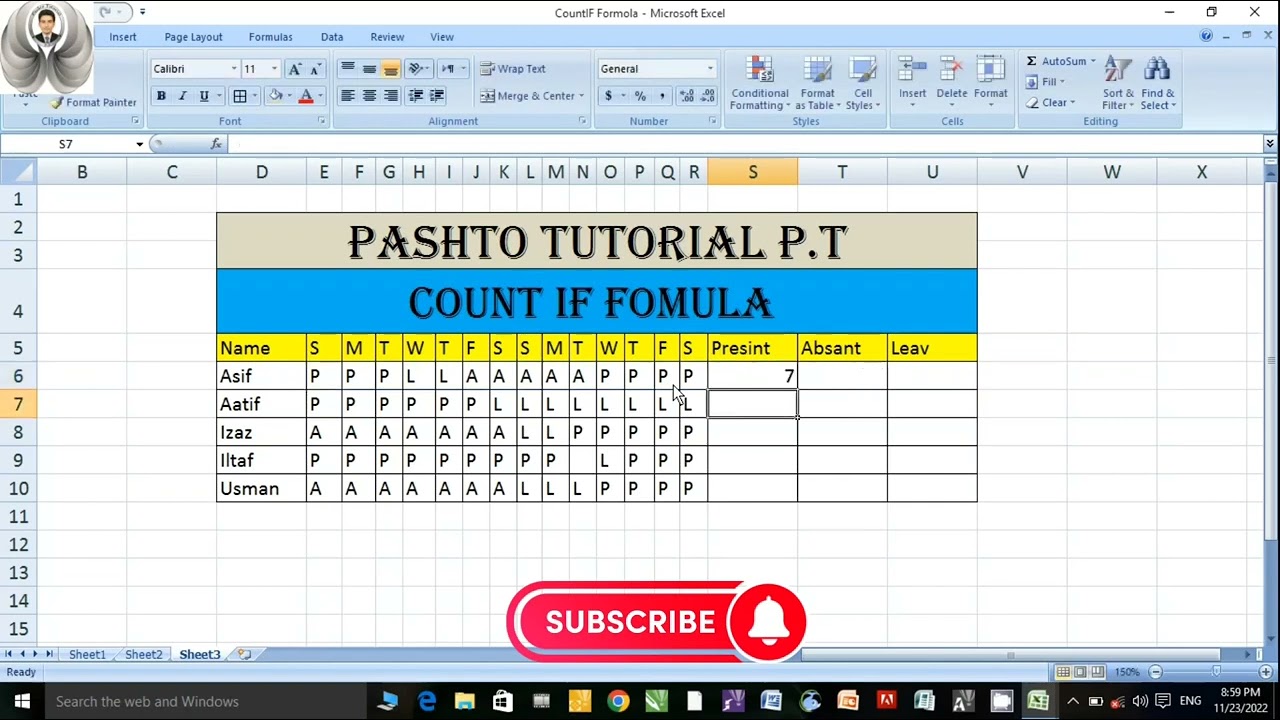Toggle Underline formatting
The image size is (1280, 720).
point(204,96)
